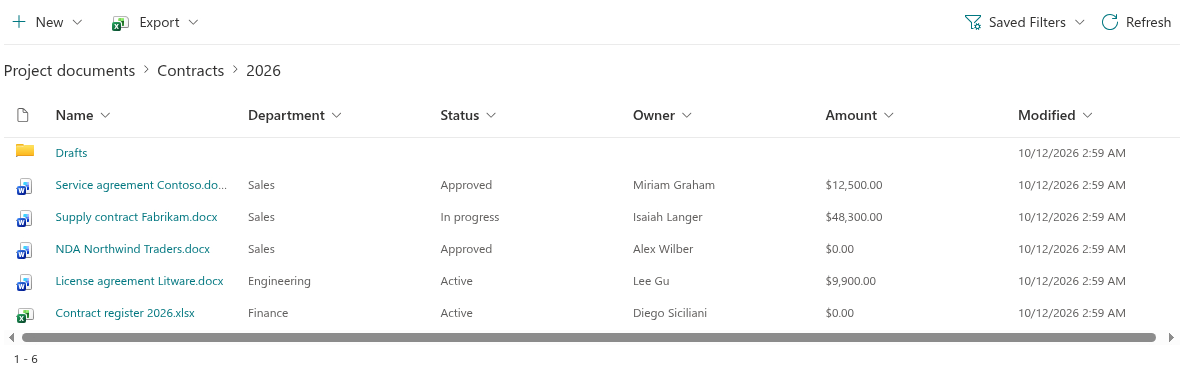Click the scrollbar right arrow

(1171, 337)
